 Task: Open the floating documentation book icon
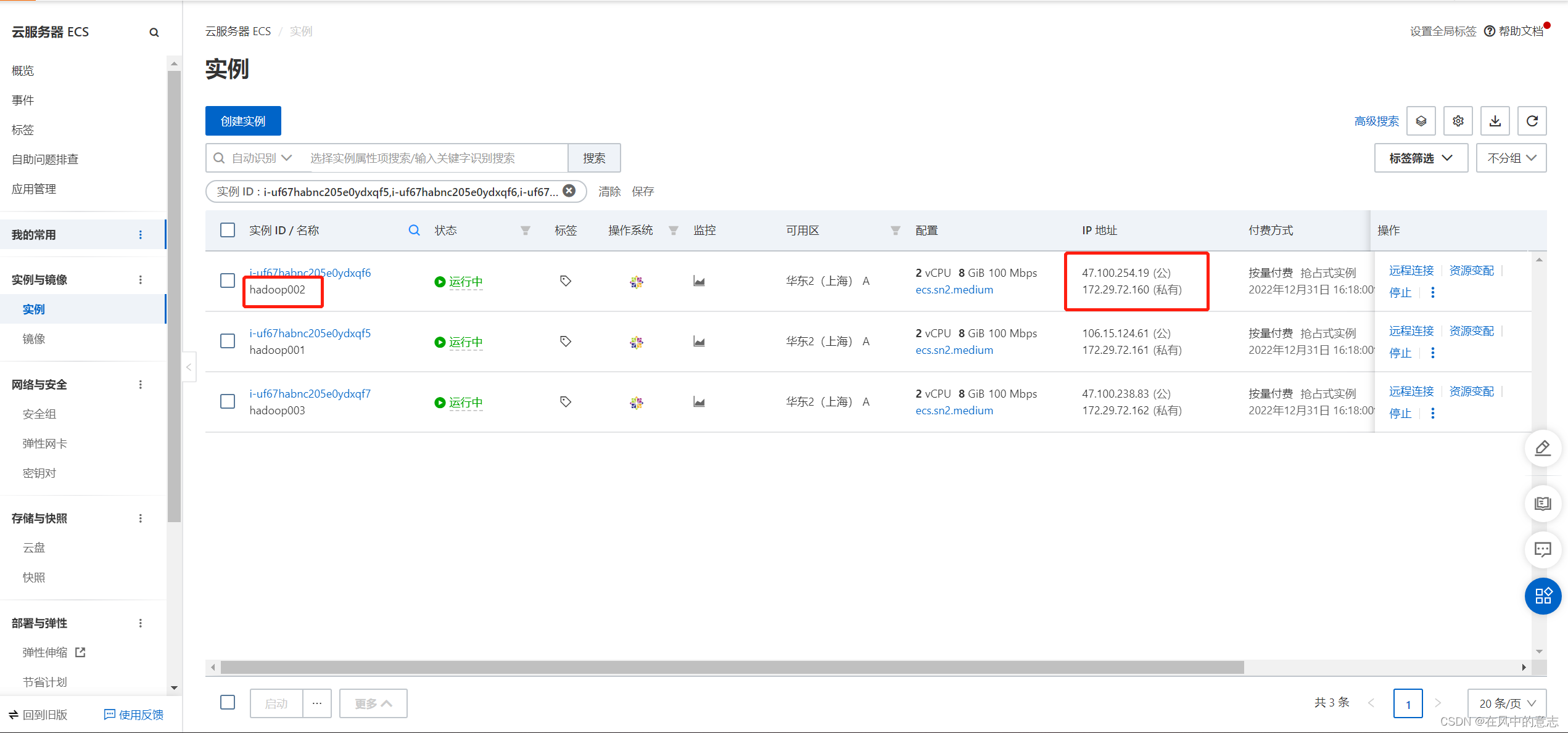pyautogui.click(x=1543, y=504)
